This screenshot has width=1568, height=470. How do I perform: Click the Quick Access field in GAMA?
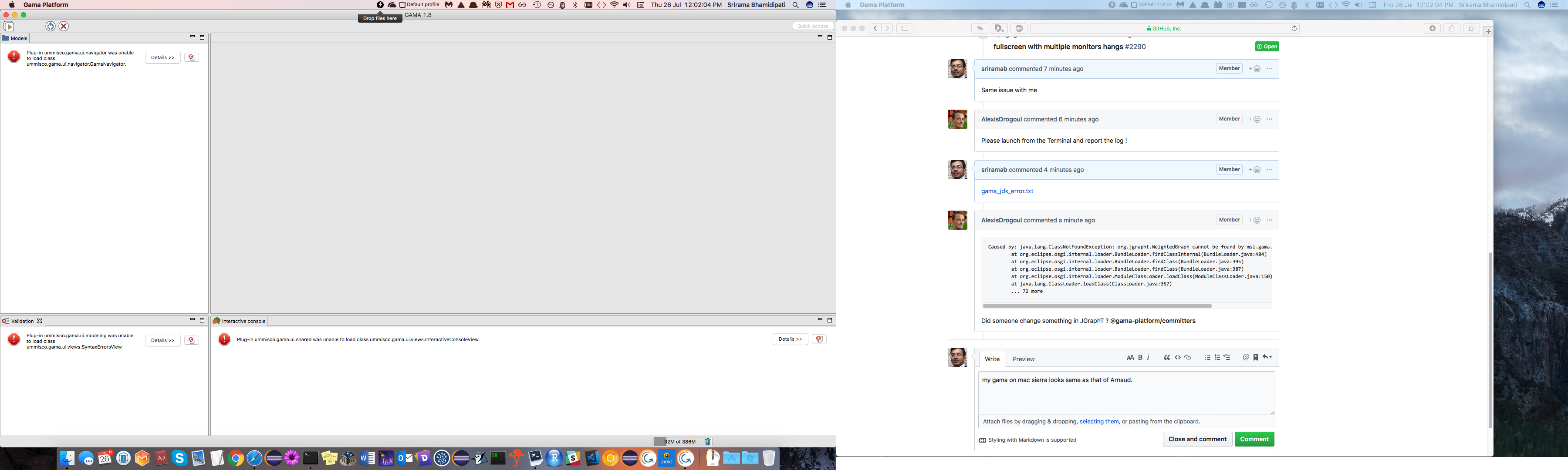[813, 26]
